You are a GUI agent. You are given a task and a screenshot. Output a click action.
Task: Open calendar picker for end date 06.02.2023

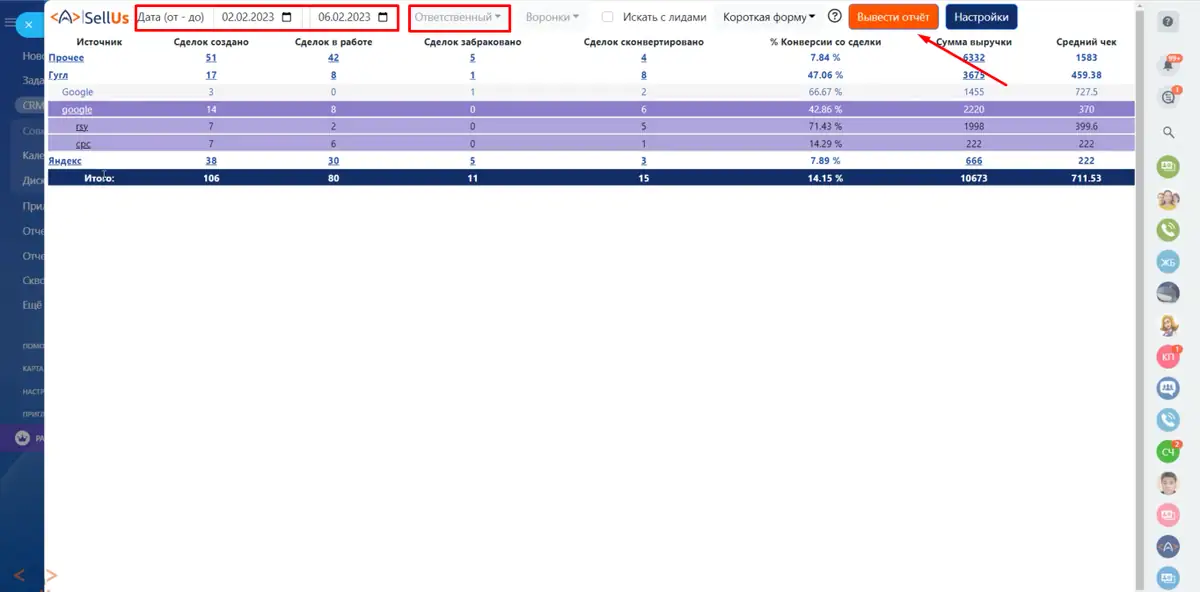[x=383, y=17]
